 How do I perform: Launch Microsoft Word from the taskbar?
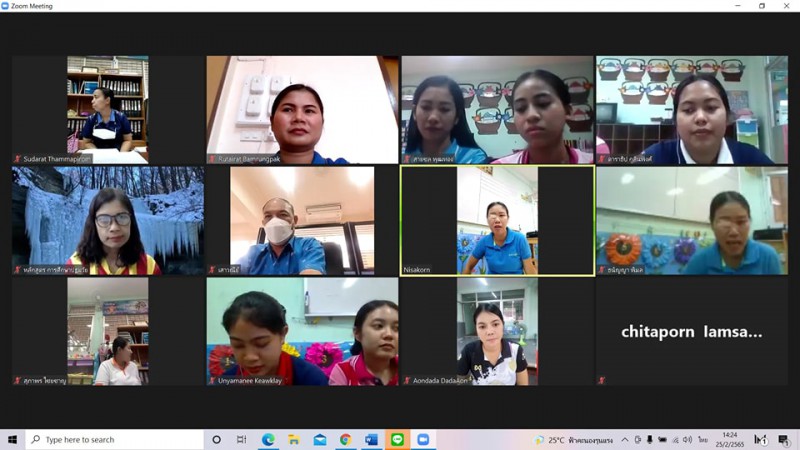coord(371,439)
